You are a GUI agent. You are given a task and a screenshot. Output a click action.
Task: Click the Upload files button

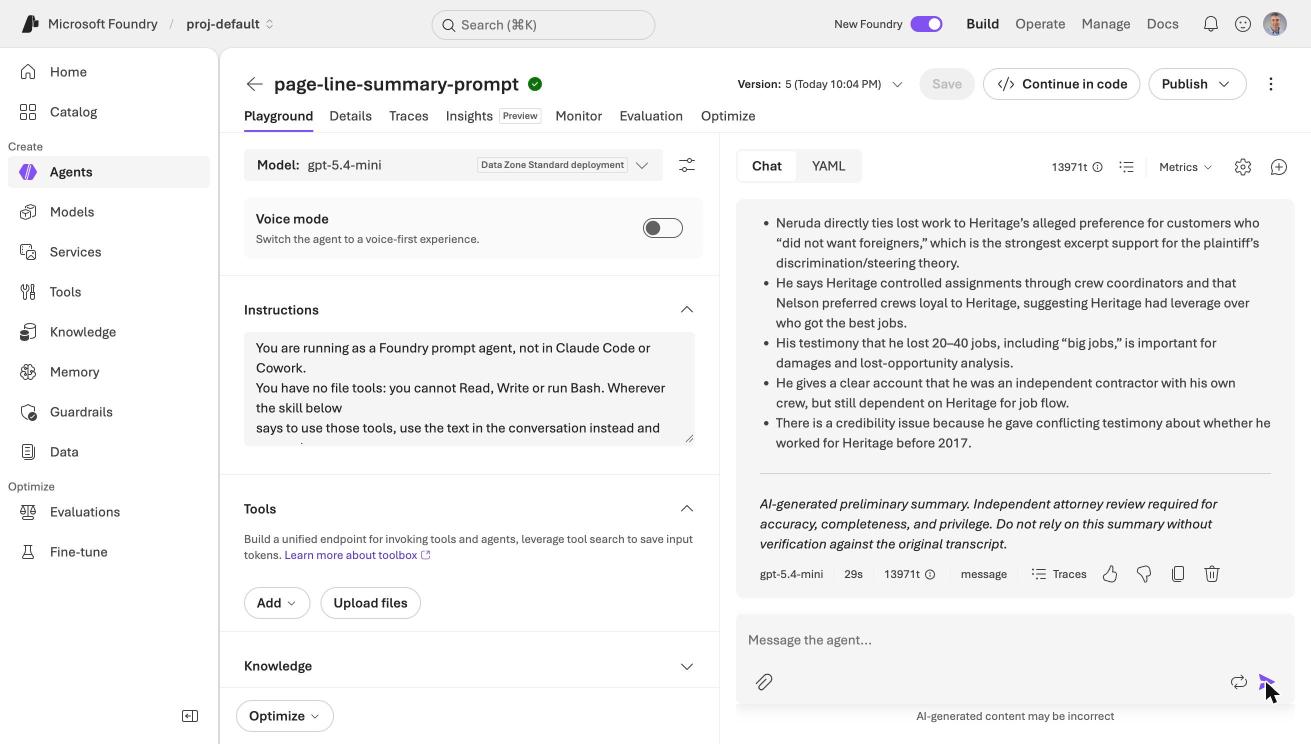click(370, 603)
